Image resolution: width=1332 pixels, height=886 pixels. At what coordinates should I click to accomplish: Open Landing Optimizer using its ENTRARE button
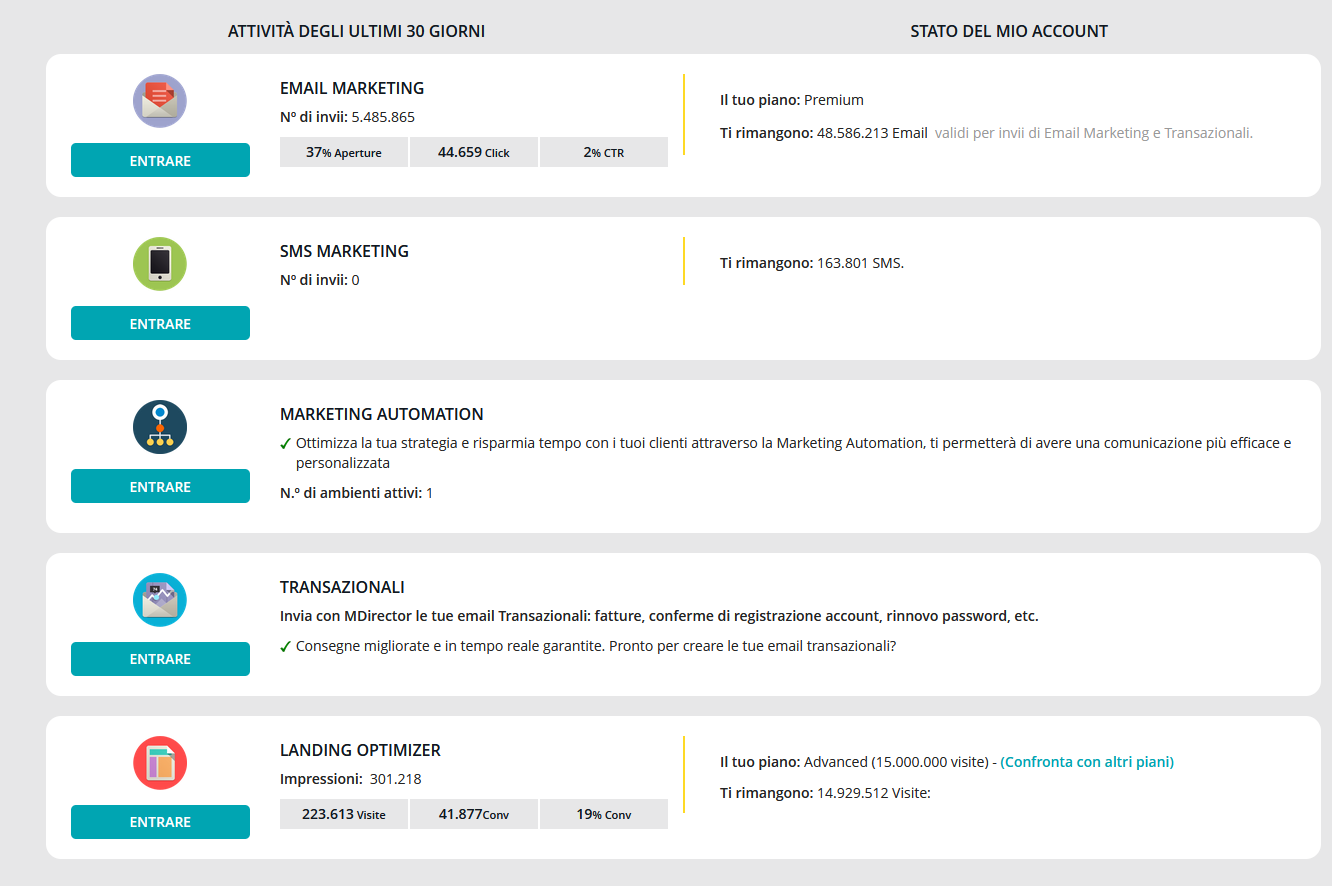(x=160, y=822)
